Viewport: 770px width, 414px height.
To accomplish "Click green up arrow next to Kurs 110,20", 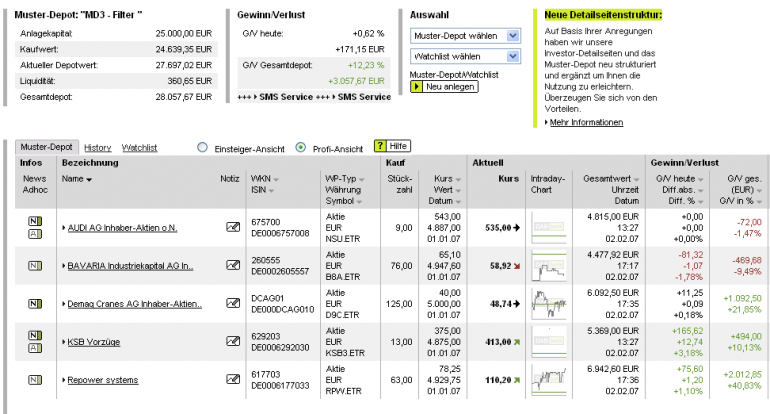I will pyautogui.click(x=517, y=380).
